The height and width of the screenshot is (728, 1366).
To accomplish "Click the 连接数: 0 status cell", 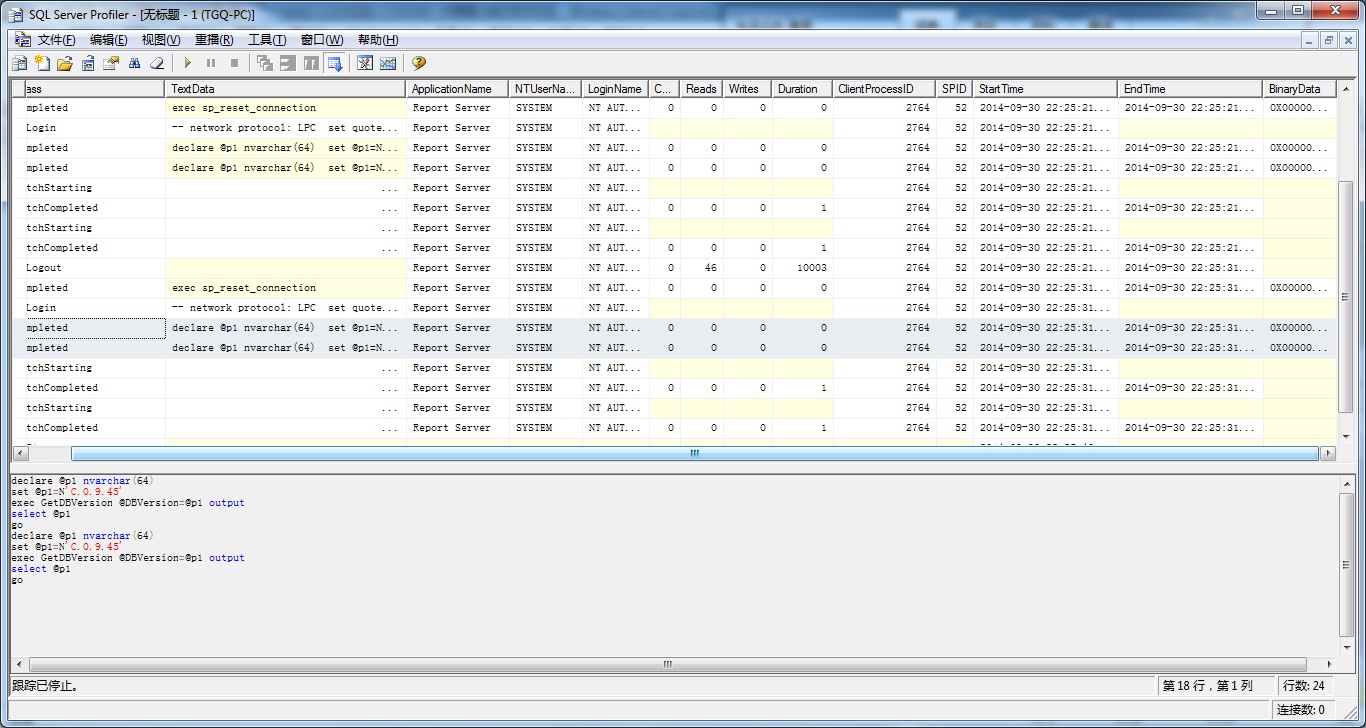I will click(1300, 709).
